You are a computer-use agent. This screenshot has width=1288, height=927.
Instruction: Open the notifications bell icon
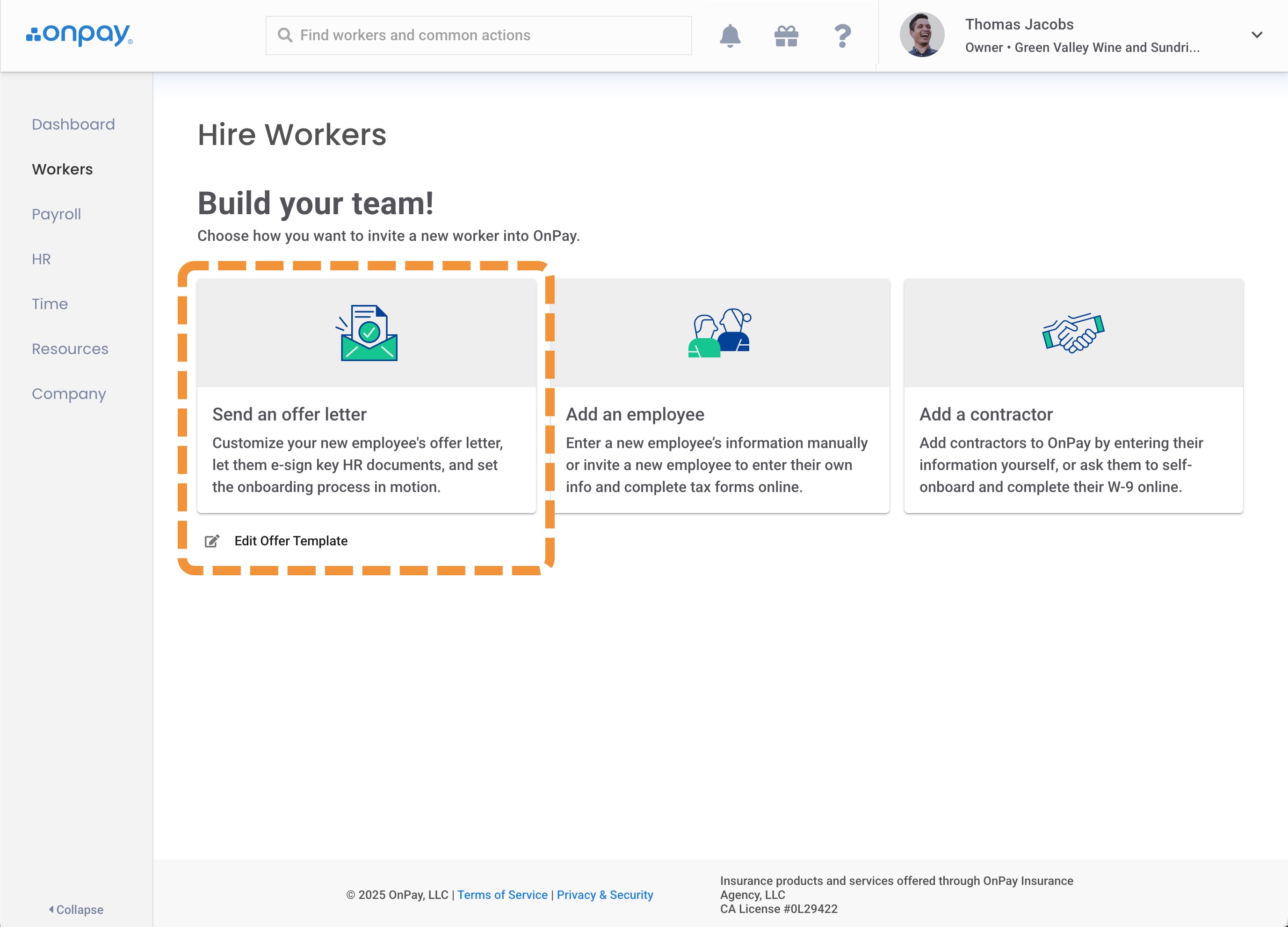[x=730, y=36]
